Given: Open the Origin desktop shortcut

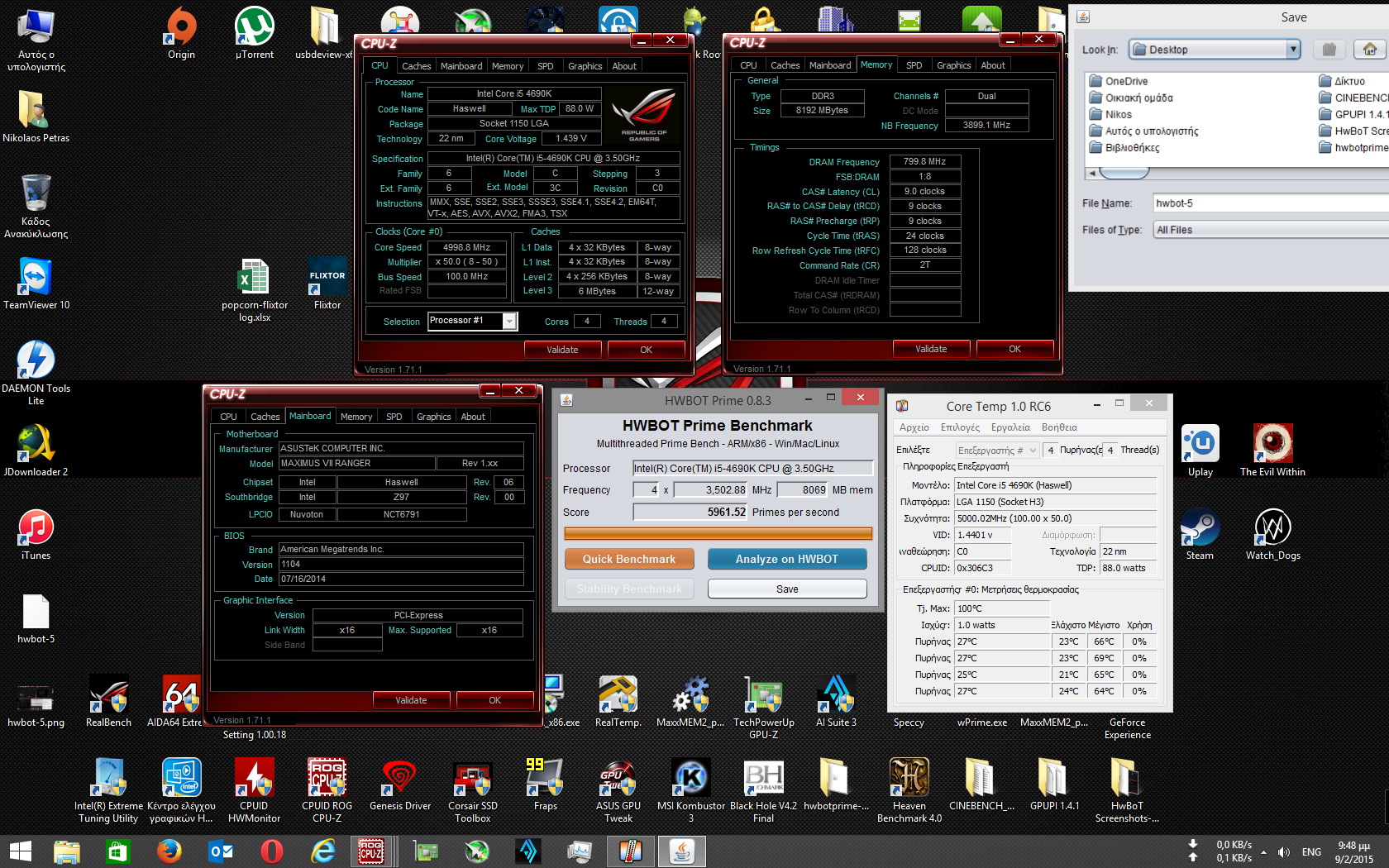Looking at the screenshot, I should click(181, 33).
